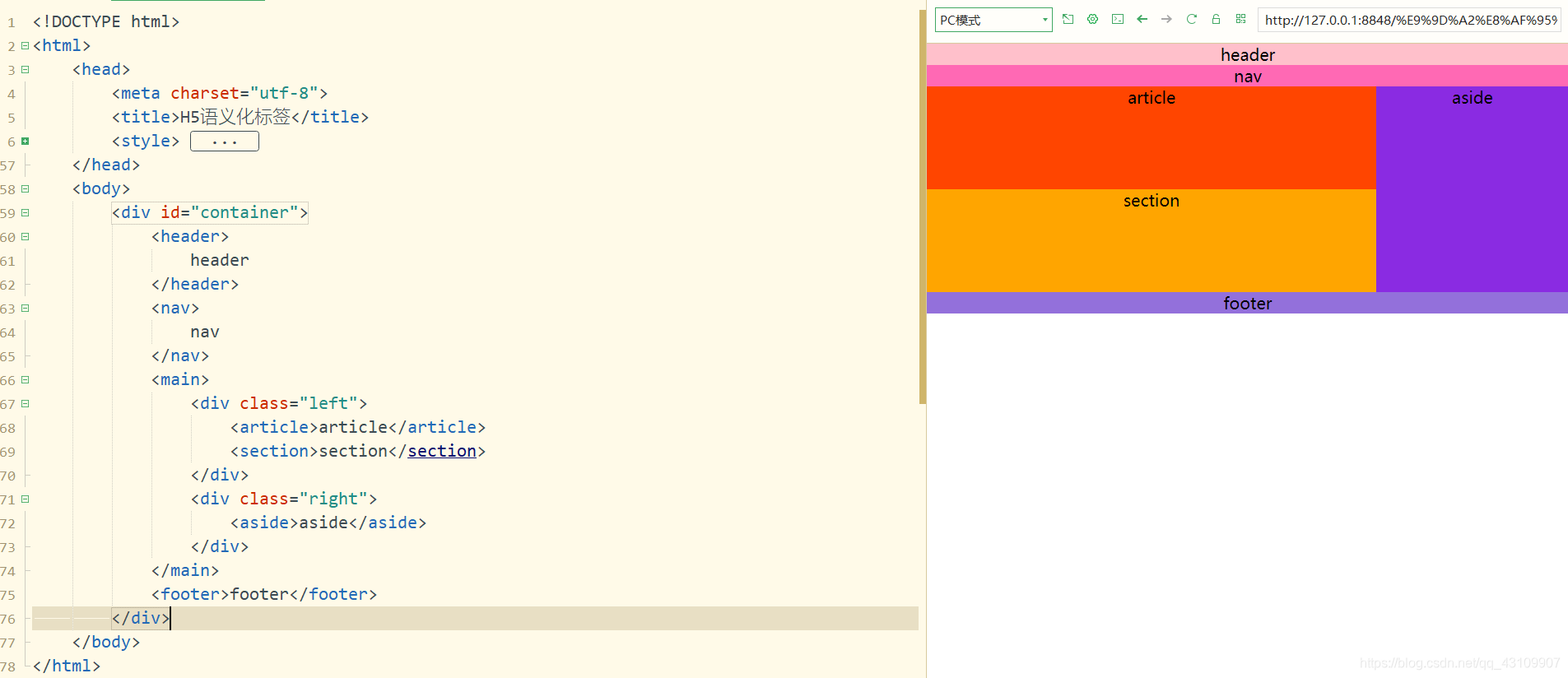Click the meta charset="utf-8" line

point(220,93)
